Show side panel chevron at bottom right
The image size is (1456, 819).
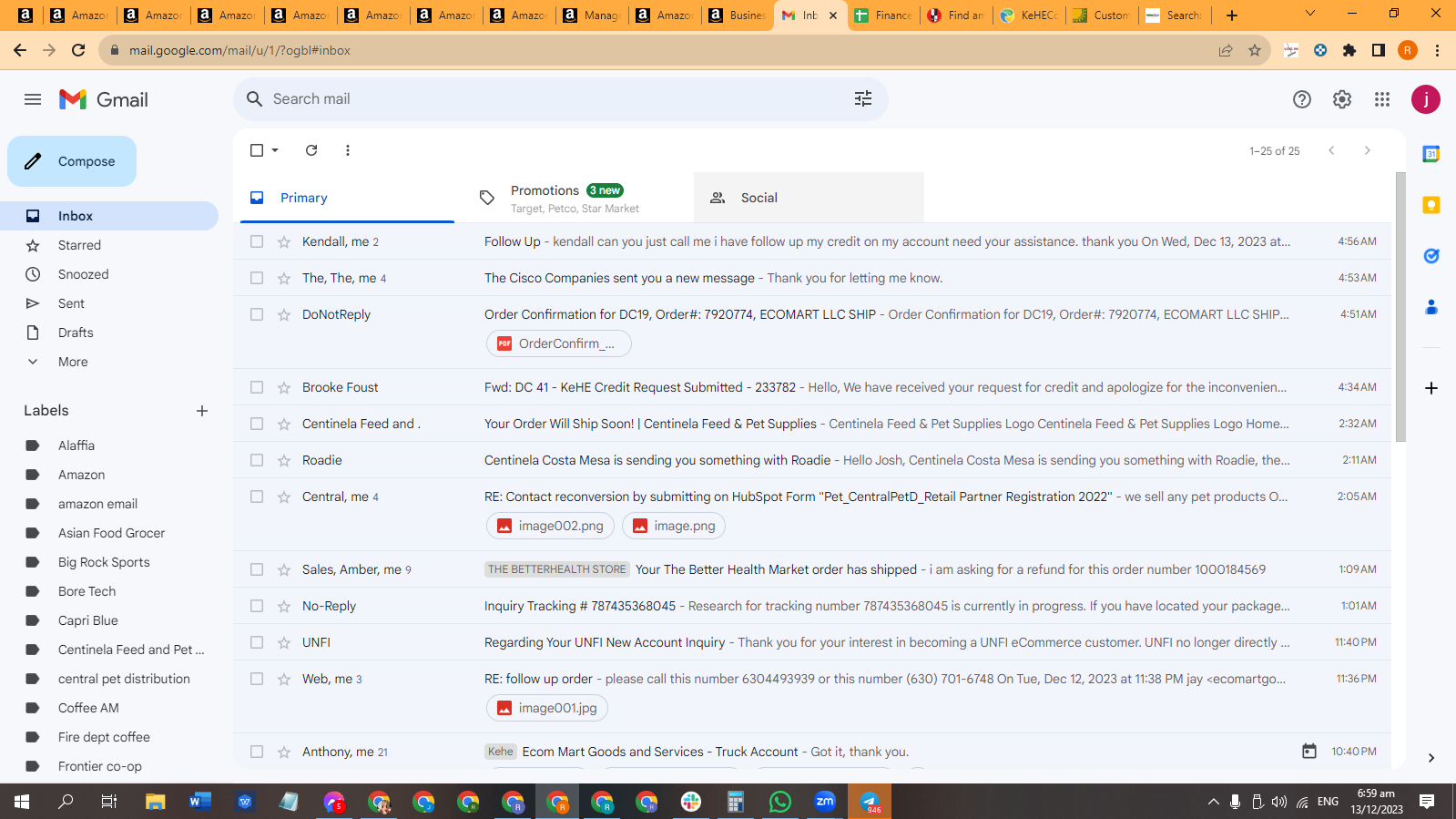tap(1431, 758)
